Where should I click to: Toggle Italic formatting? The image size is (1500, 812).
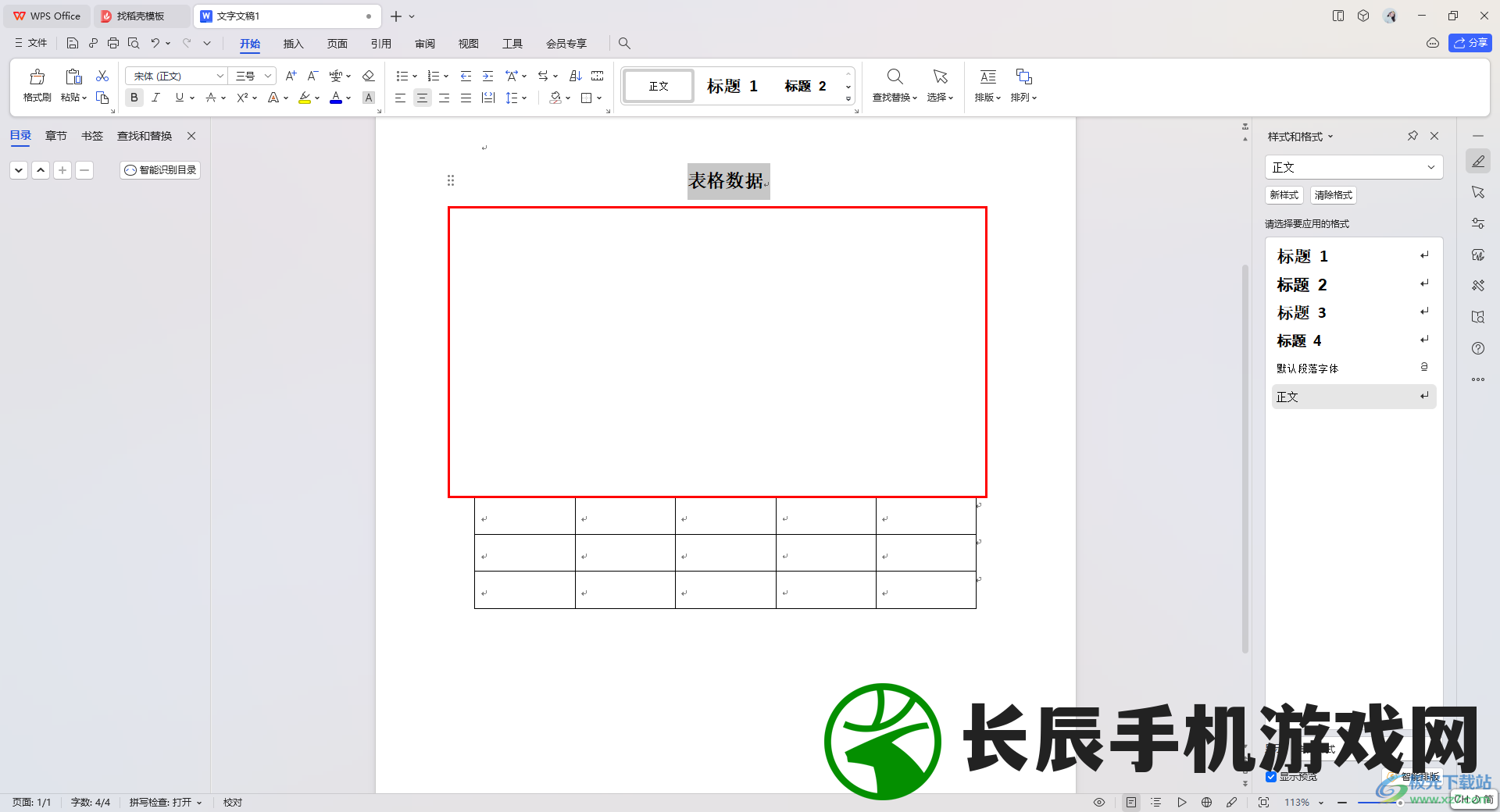(x=156, y=98)
